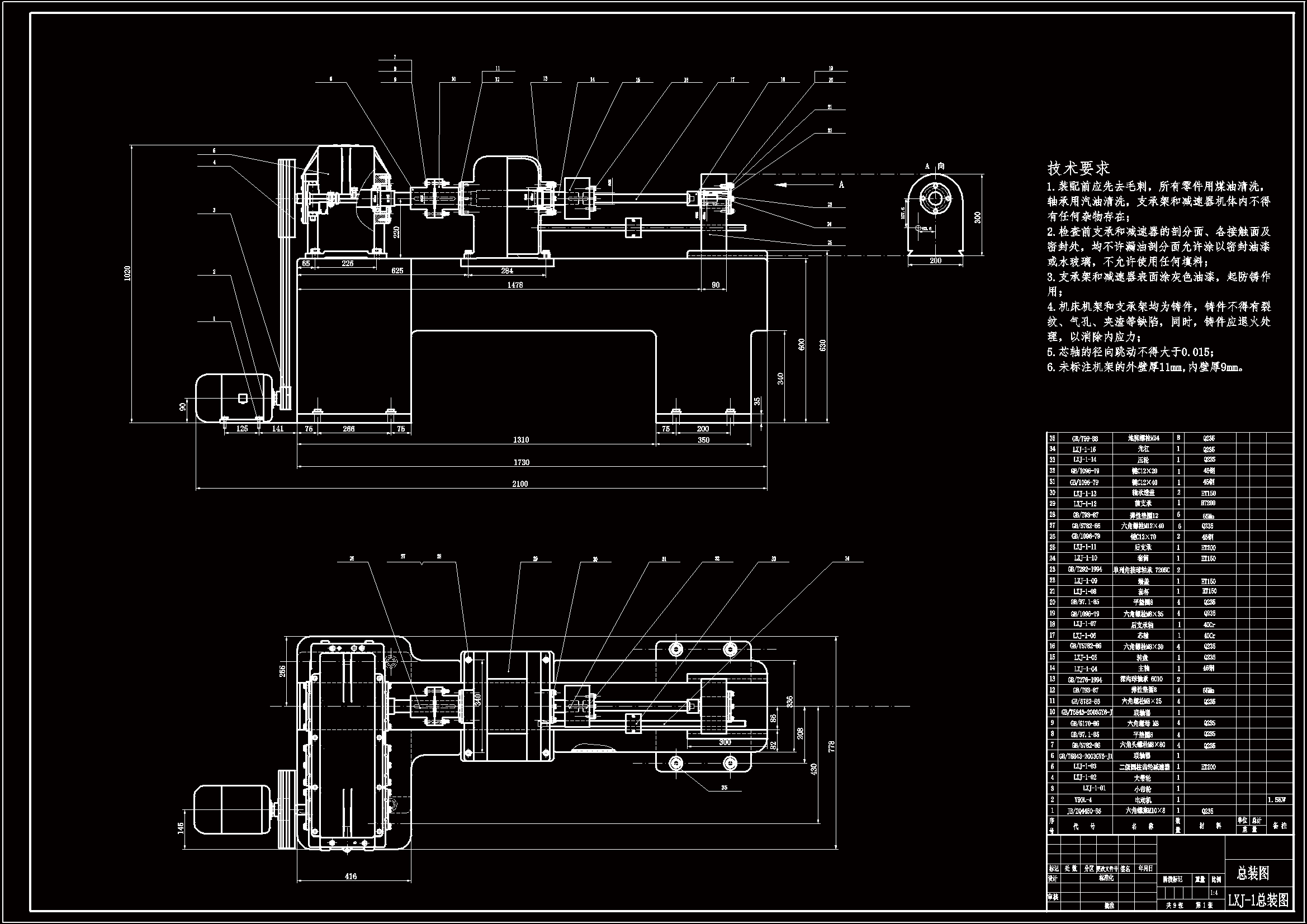Select the 416 dimension in the plan view
This screenshot has width=1307, height=924.
[x=351, y=876]
